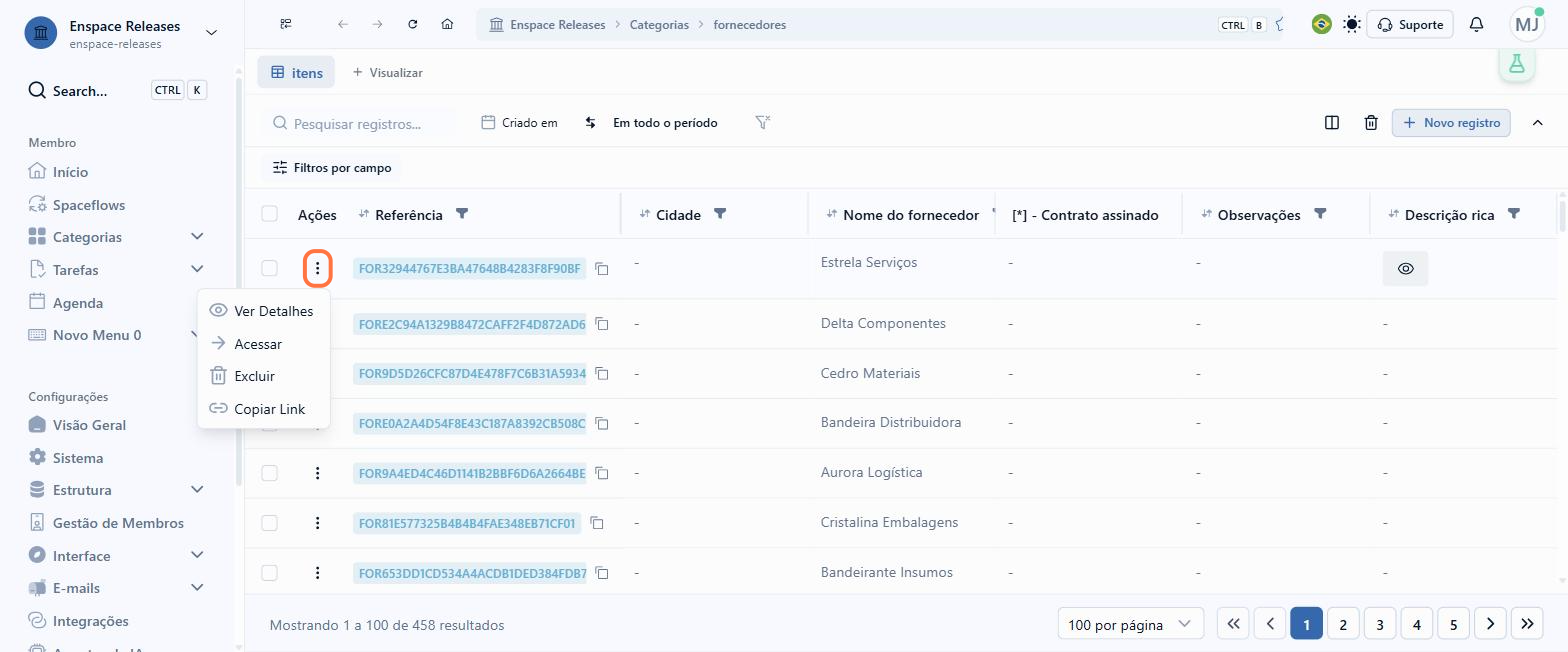The width and height of the screenshot is (1568, 652).
Task: View rich description of Estrela Serviços
Action: coord(1405,269)
